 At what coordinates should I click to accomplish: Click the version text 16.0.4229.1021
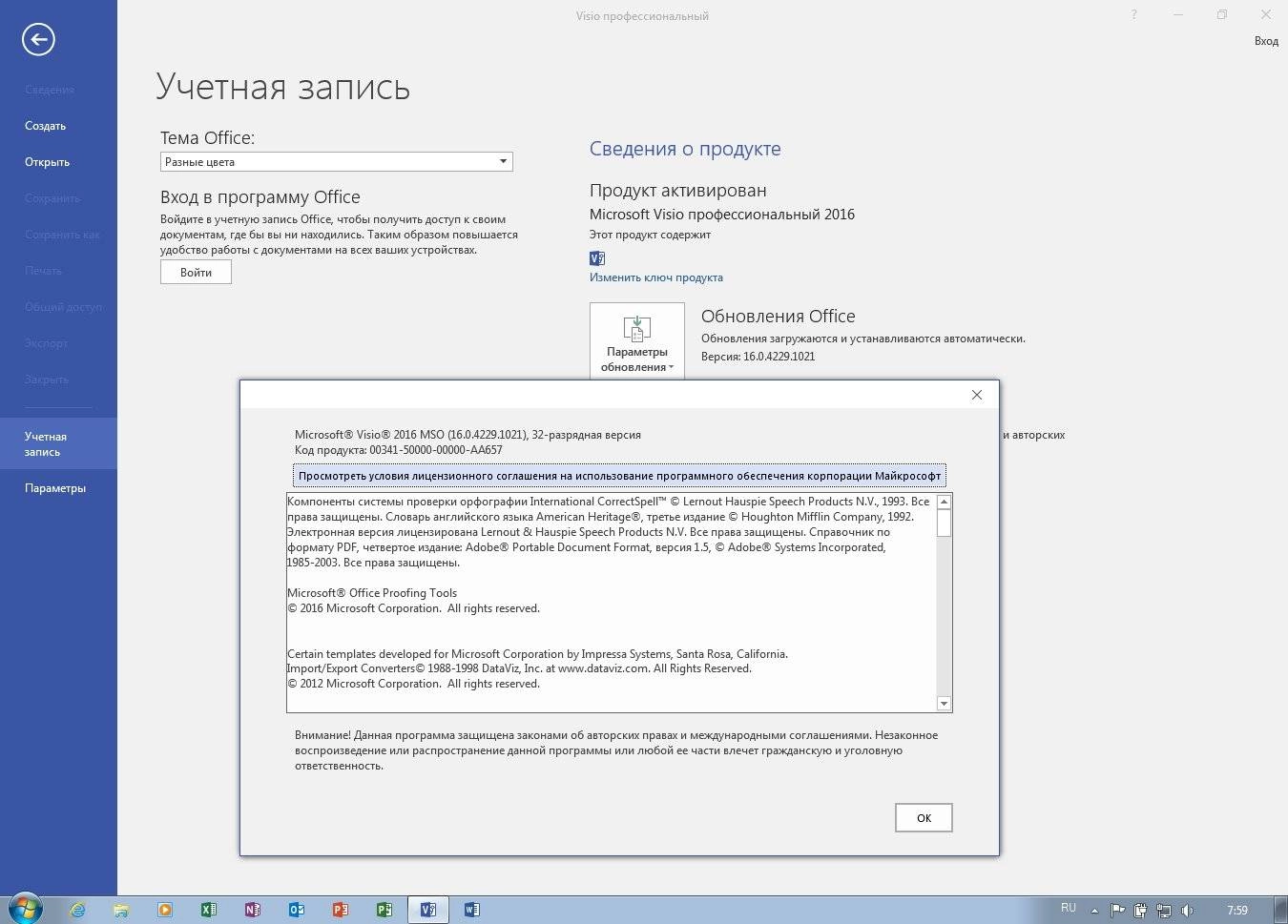click(779, 357)
